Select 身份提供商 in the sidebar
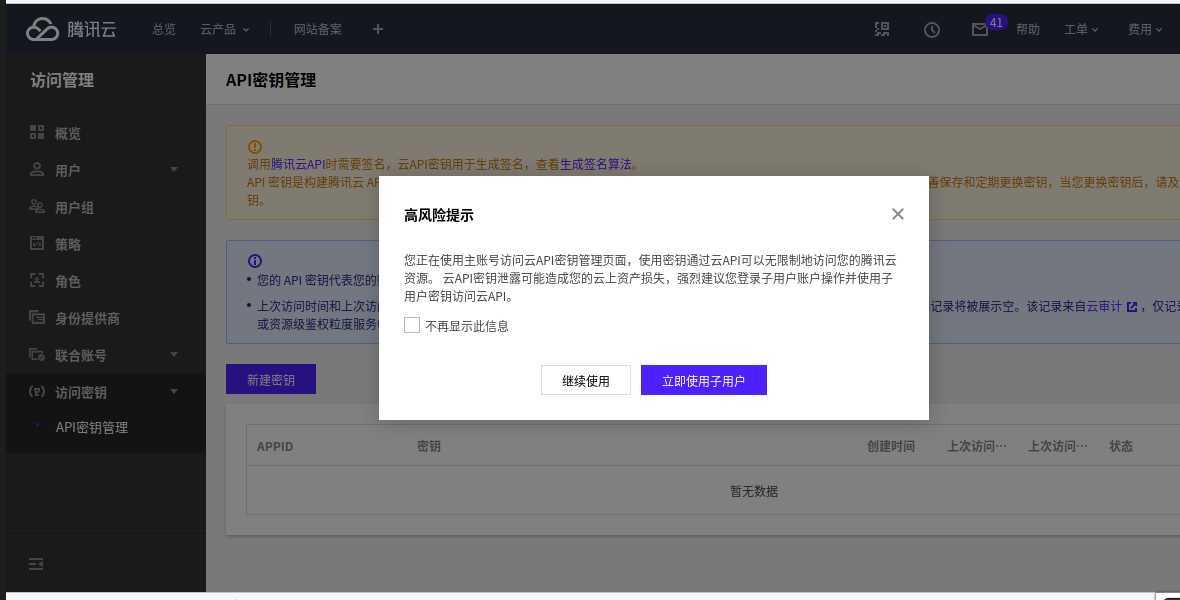This screenshot has height=600, width=1180. coord(87,318)
